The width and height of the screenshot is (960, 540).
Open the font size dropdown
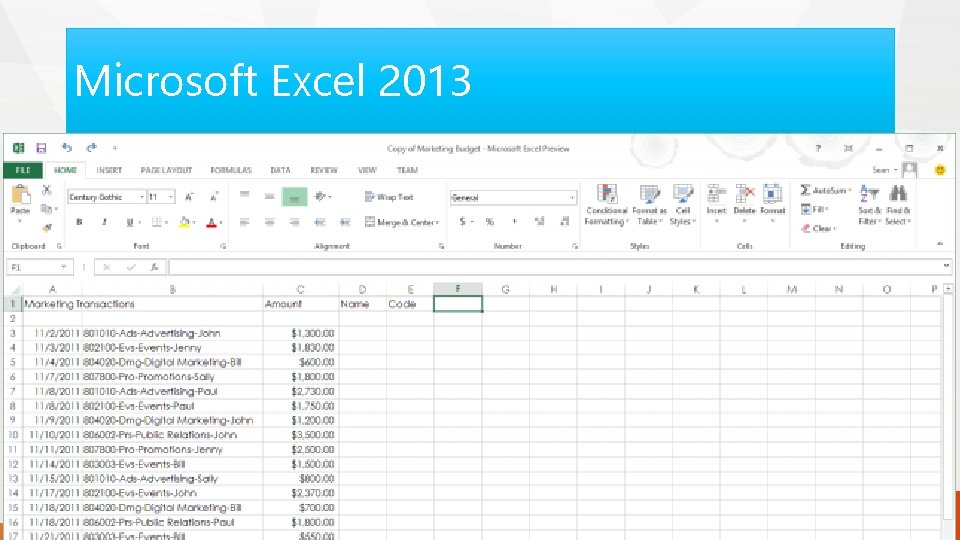point(171,197)
